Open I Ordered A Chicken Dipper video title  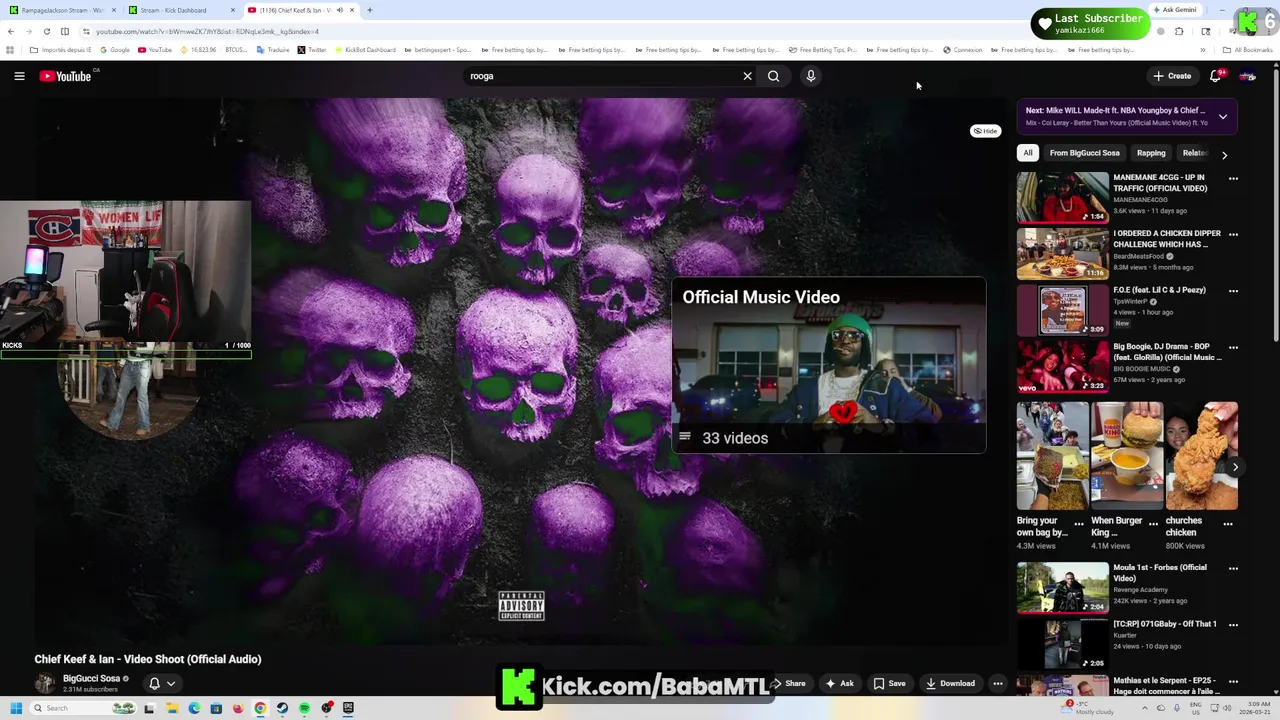coord(1167,239)
